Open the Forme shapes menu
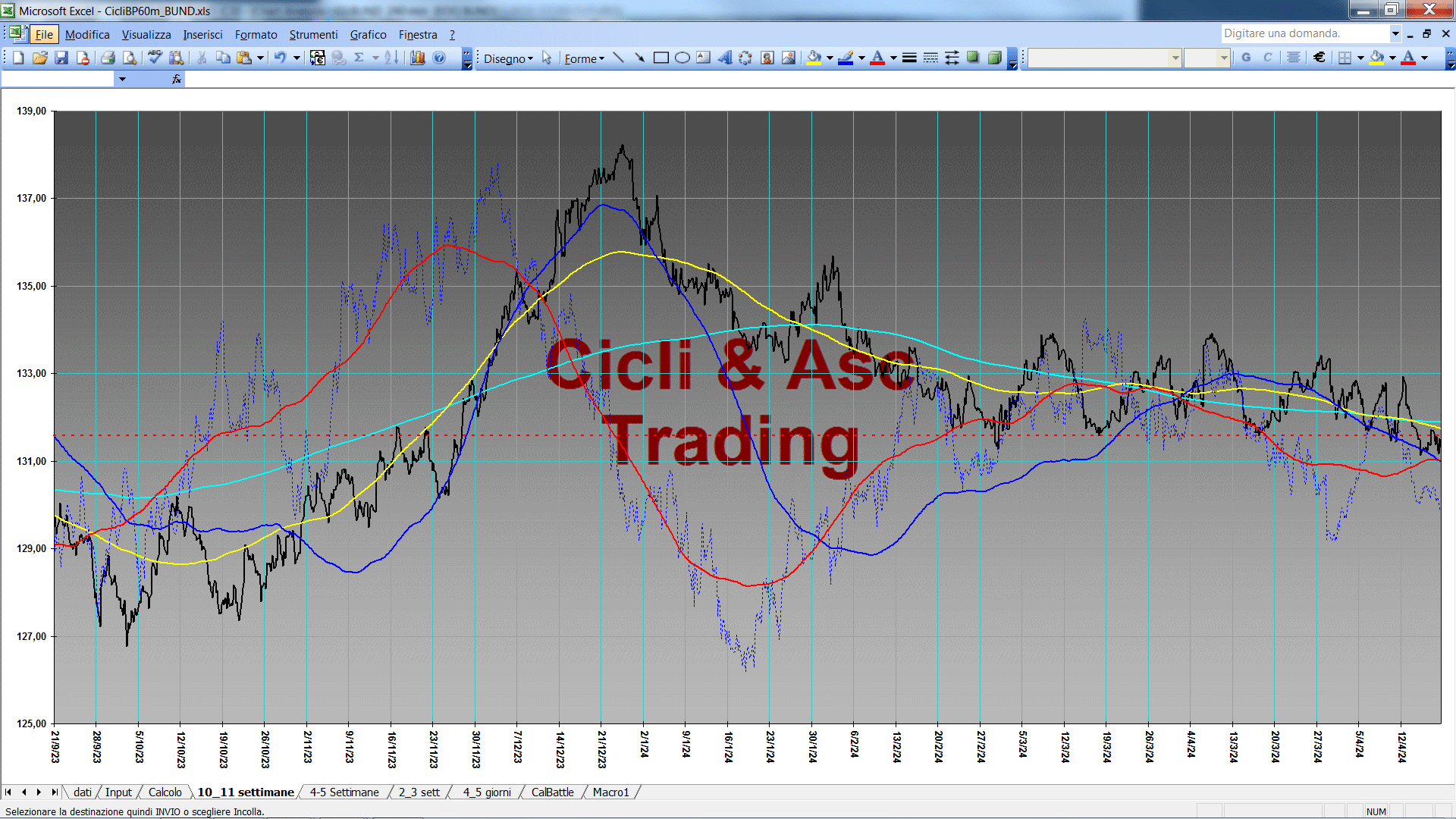The height and width of the screenshot is (819, 1456). (x=584, y=58)
